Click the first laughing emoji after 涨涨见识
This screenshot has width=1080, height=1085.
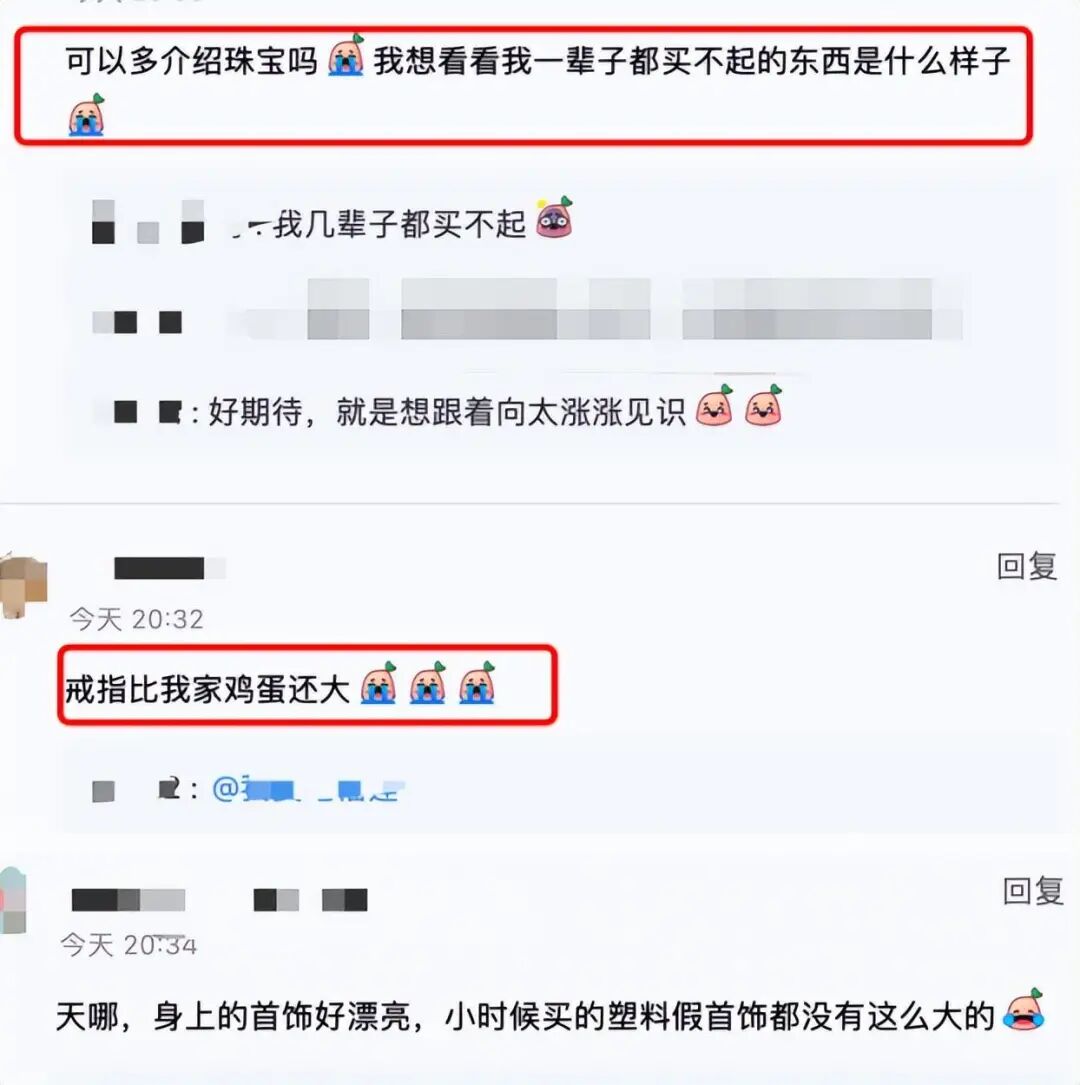[715, 405]
